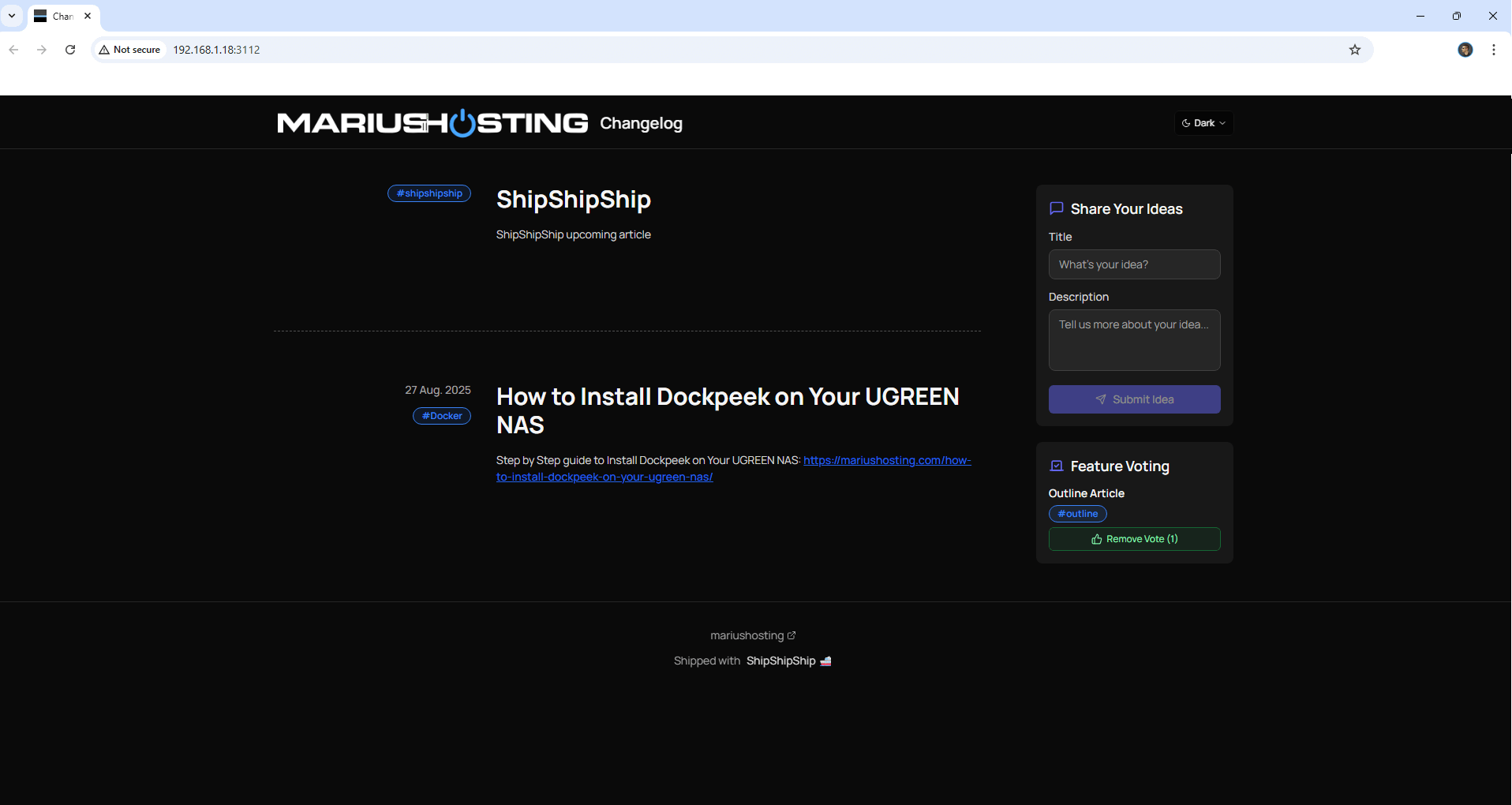This screenshot has height=805, width=1512.
Task: Click the #Docker tag
Action: [442, 416]
